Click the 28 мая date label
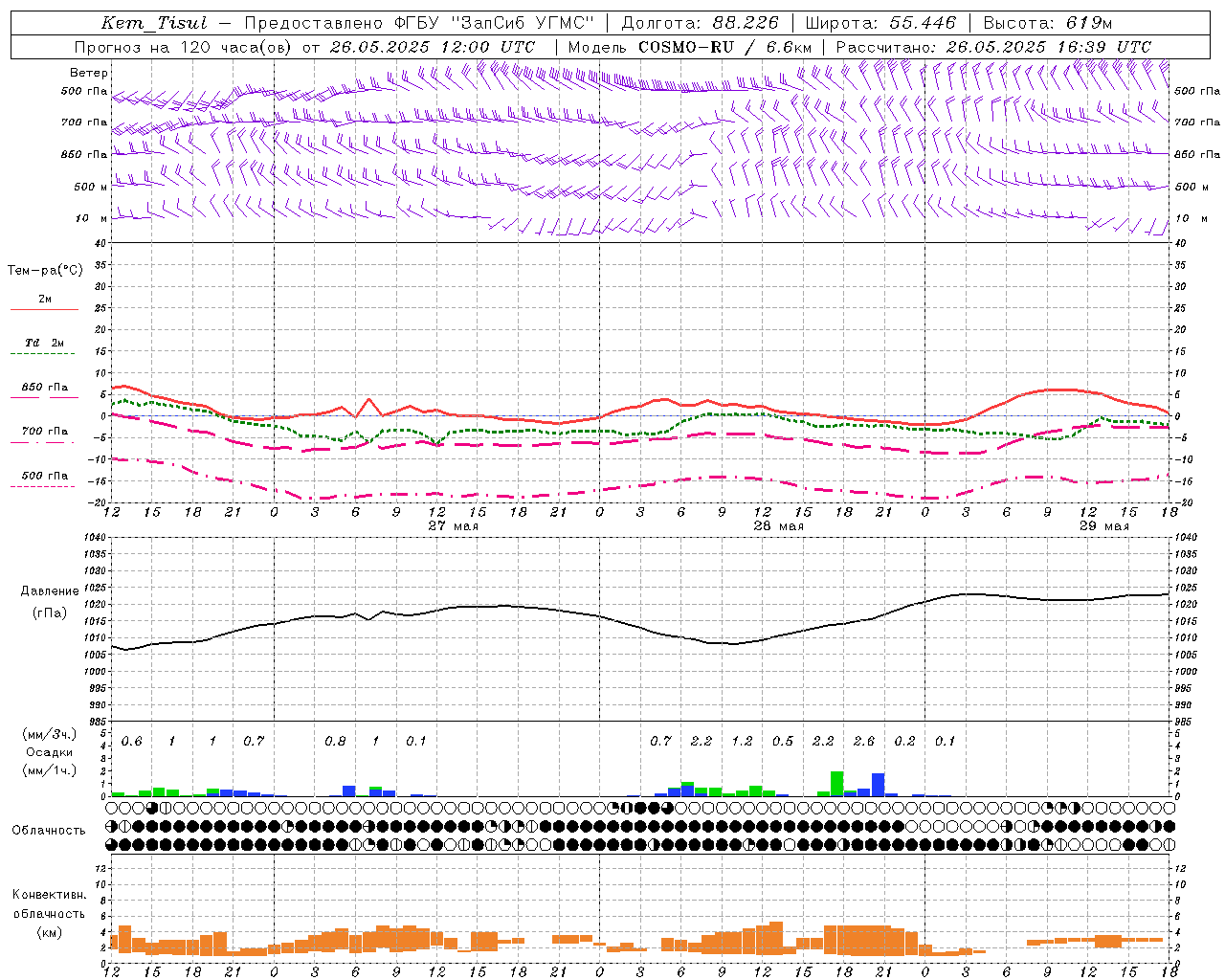The image size is (1225, 980). coord(778,526)
